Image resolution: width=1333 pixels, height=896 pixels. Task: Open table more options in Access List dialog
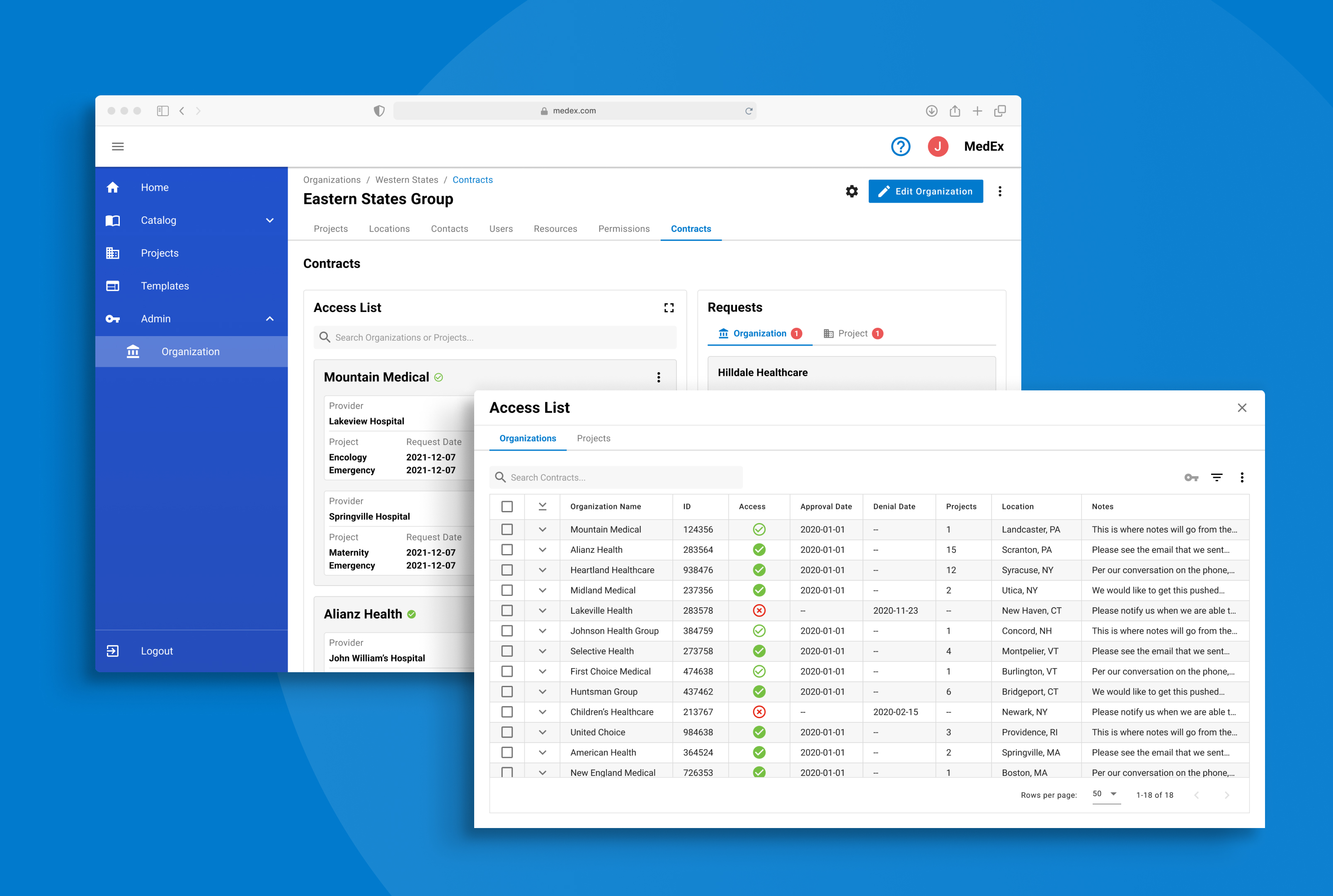pyautogui.click(x=1241, y=477)
